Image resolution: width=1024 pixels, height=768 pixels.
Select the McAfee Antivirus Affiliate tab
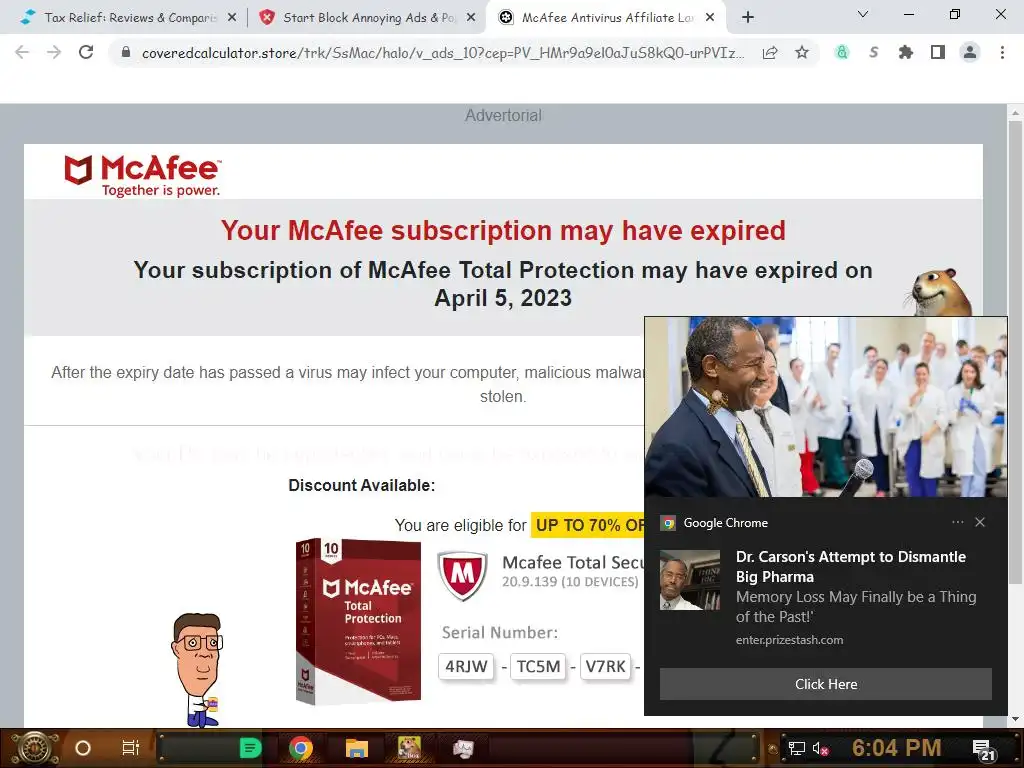pos(606,18)
